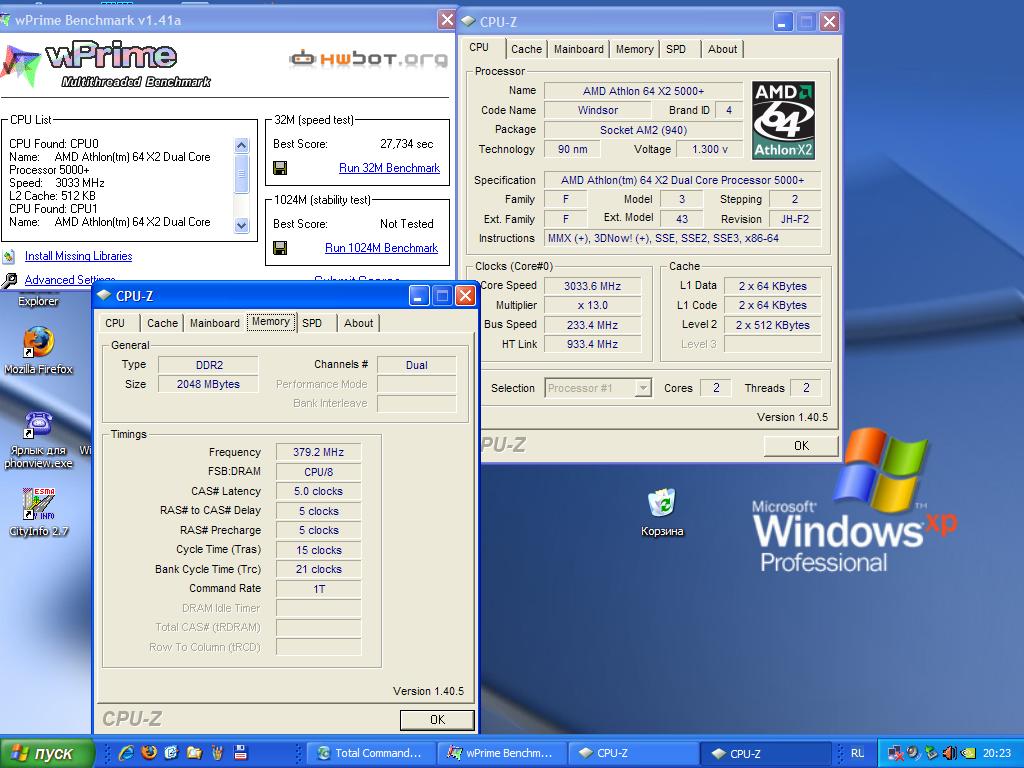This screenshot has height=768, width=1024.
Task: Click the volume speaker tray icon
Action: coord(949,753)
